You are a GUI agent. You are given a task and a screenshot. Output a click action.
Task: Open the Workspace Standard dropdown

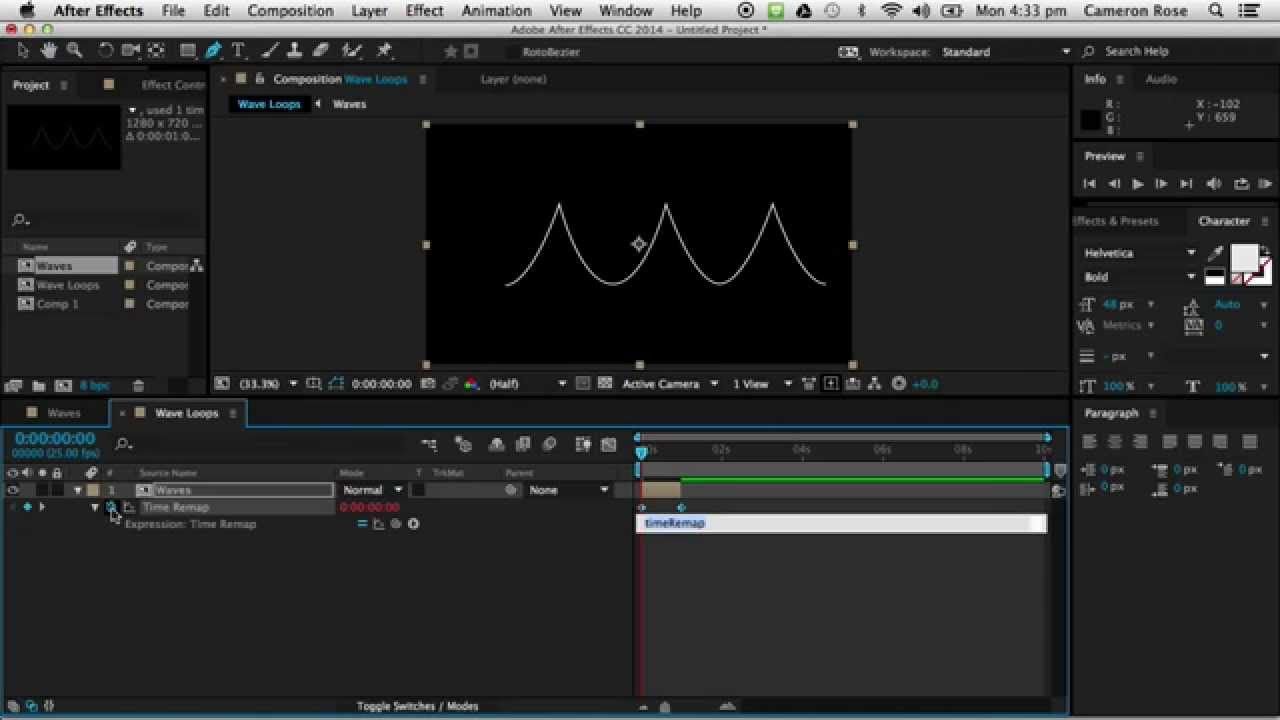click(1005, 52)
